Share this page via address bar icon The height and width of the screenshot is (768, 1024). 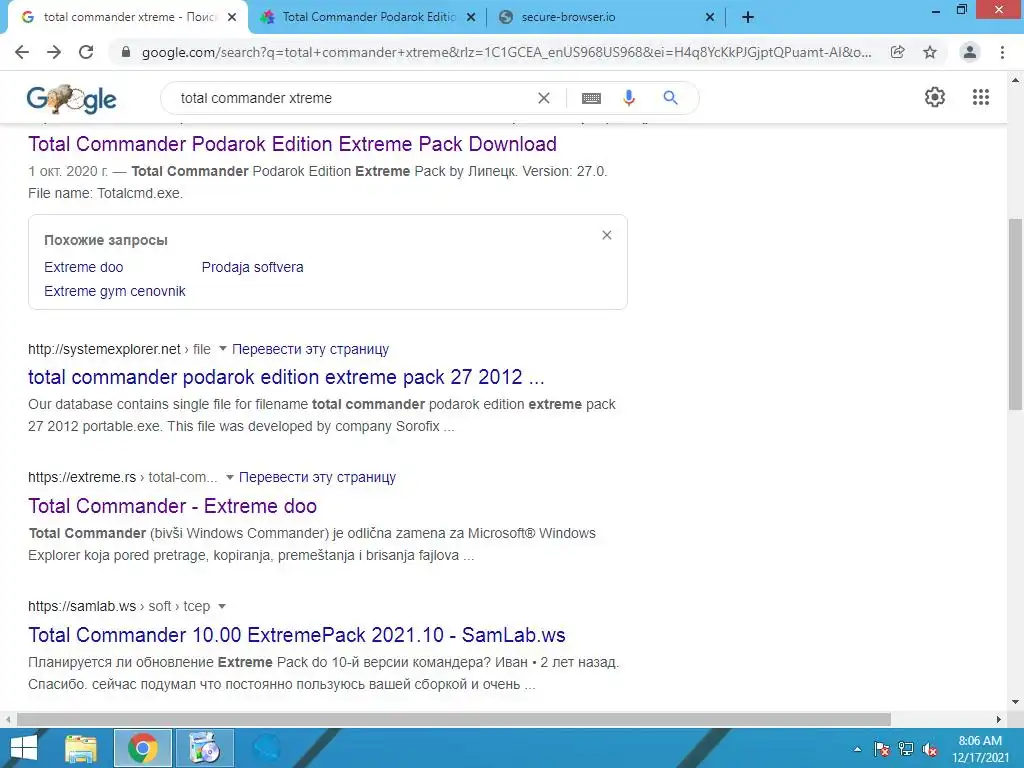[x=898, y=52]
